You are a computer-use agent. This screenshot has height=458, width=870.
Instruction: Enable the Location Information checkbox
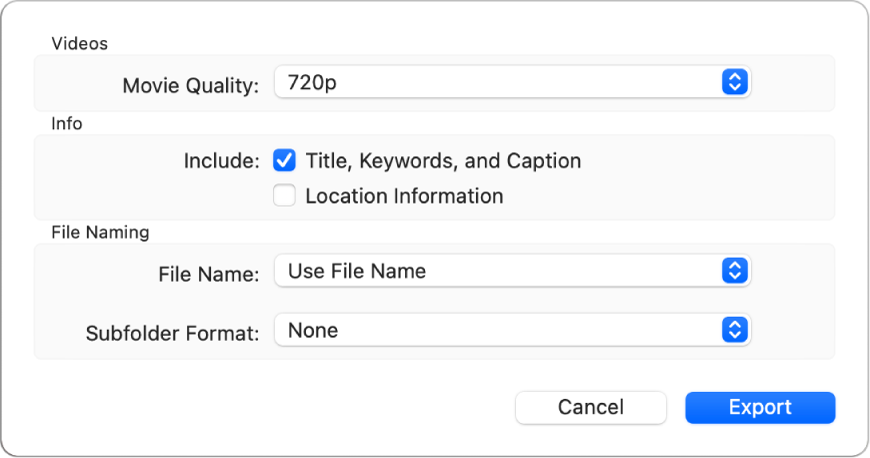pos(285,196)
